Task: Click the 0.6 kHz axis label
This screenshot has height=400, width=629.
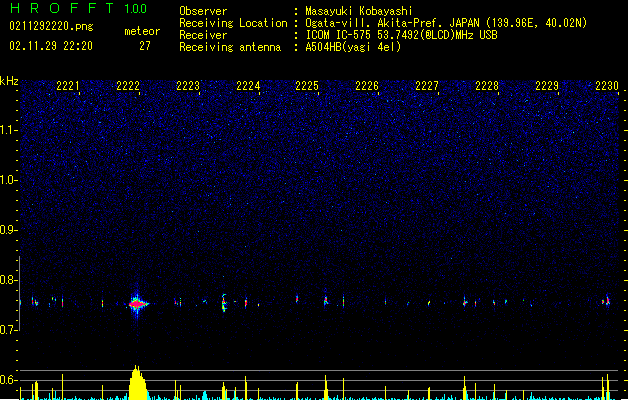Action: [9, 380]
